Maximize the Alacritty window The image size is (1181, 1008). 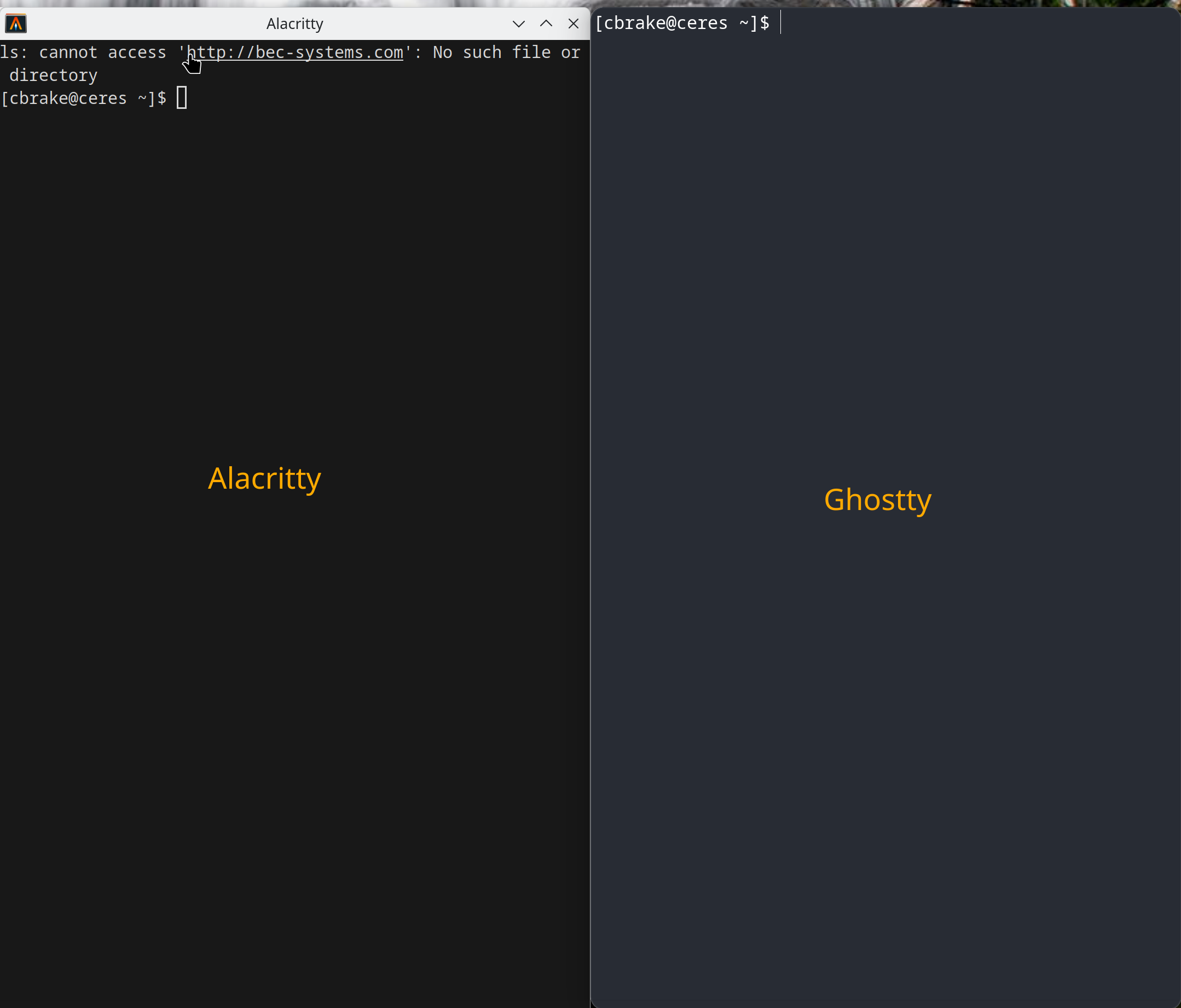click(546, 24)
